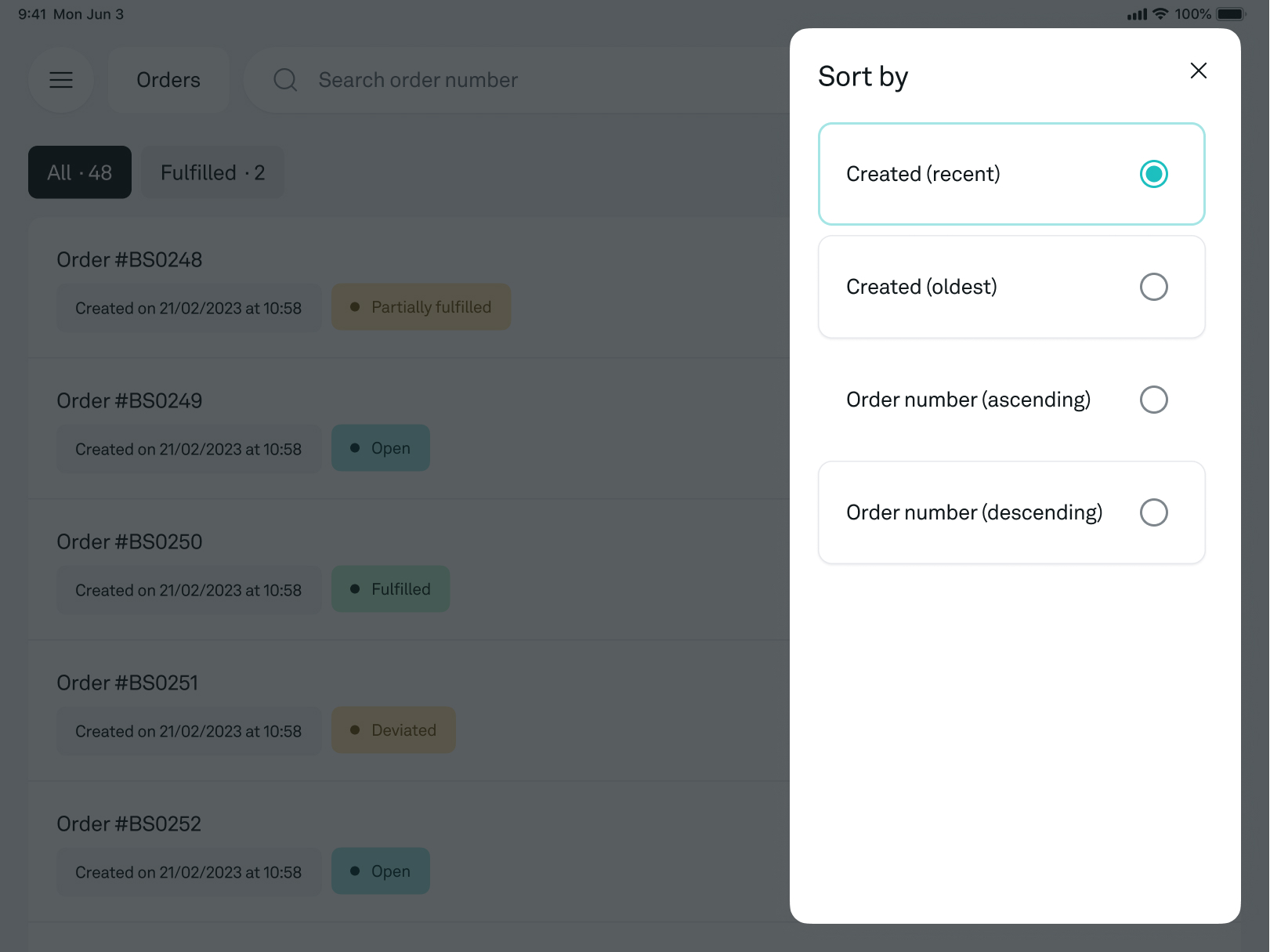Click the created date of Order #BS0249
This screenshot has height=952, width=1270.
189,449
